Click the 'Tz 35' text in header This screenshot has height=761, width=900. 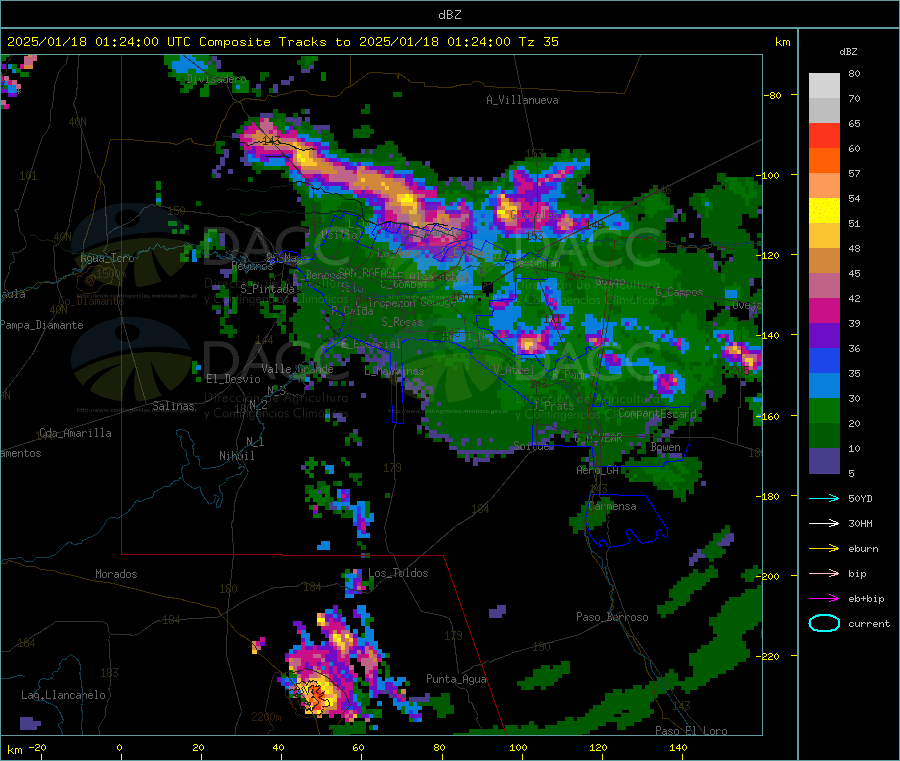click(x=538, y=42)
